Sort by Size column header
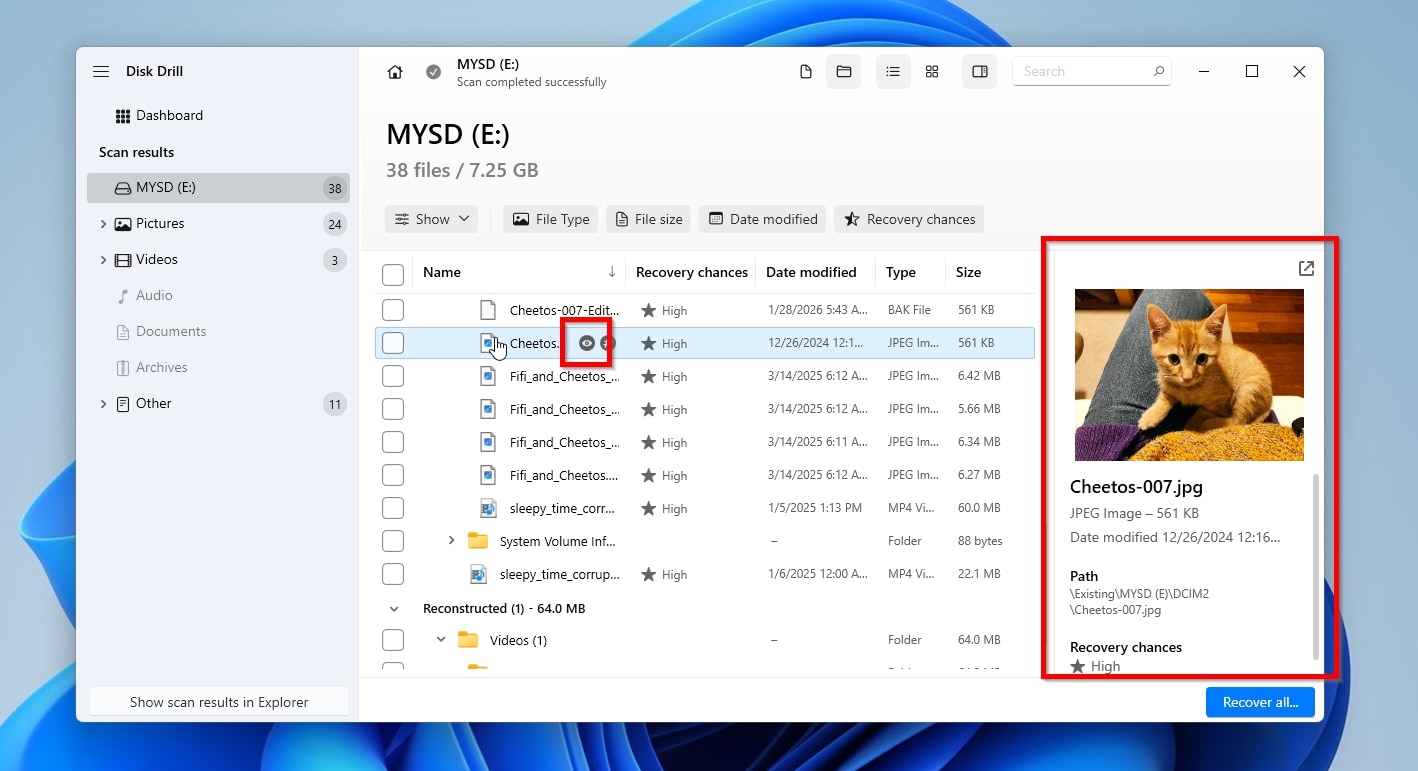The width and height of the screenshot is (1418, 771). [968, 272]
